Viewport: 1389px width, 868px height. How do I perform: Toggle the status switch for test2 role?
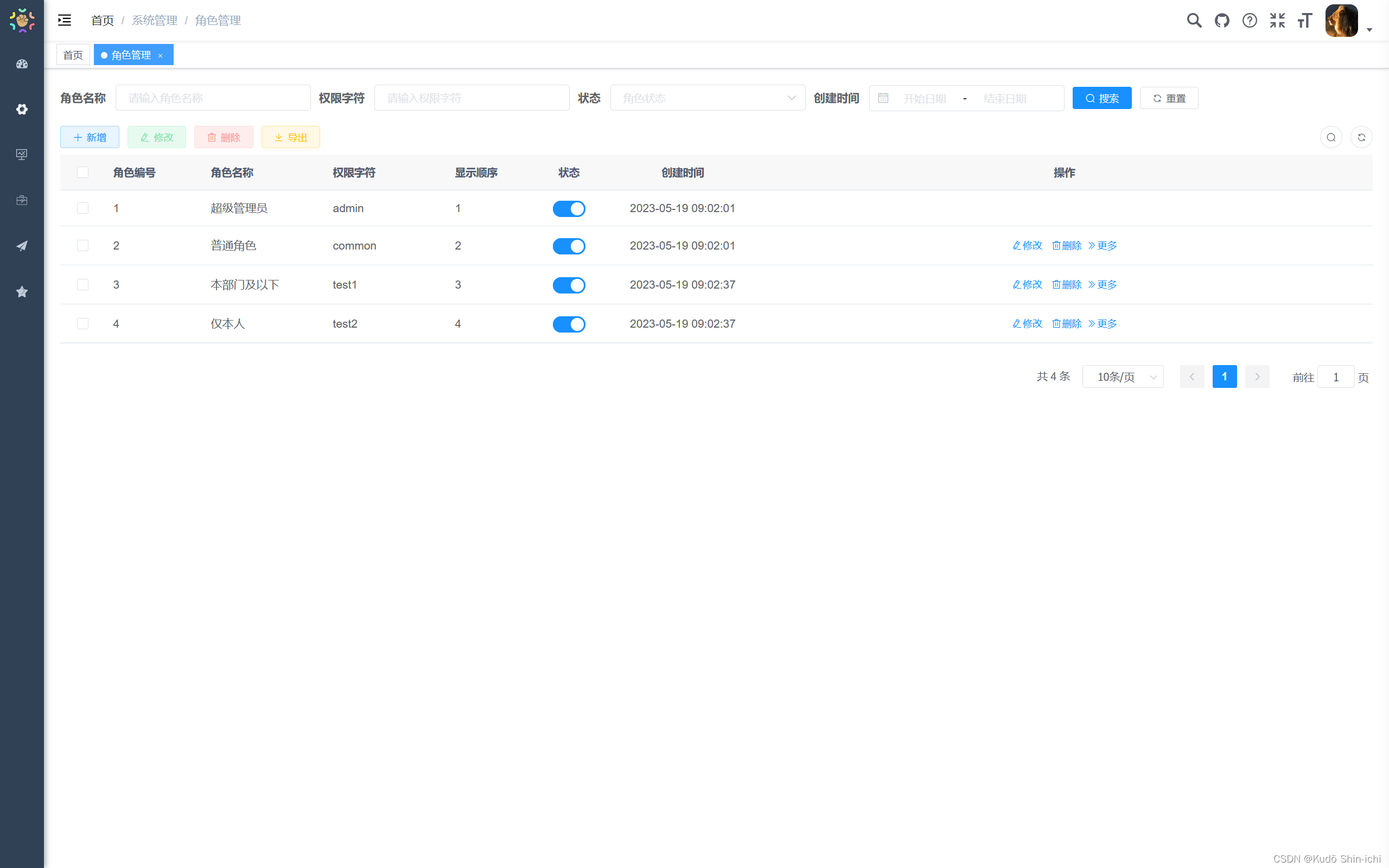569,324
